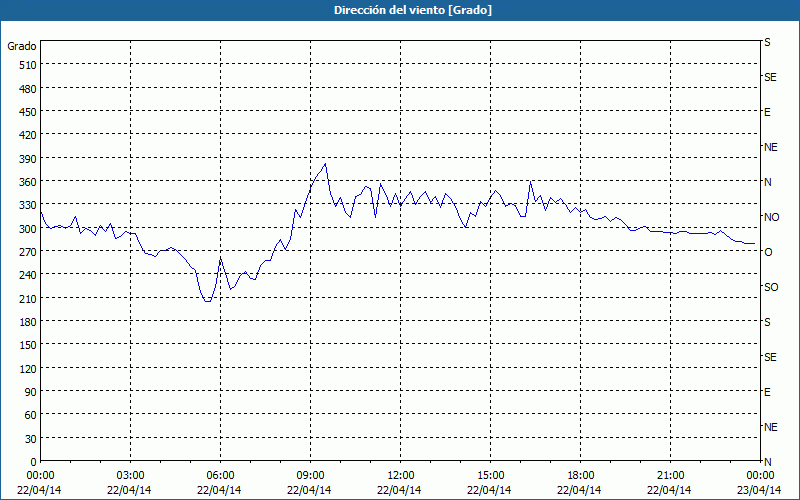800x500 pixels.
Task: Click the SO compass label on right axis
Action: coord(771,287)
